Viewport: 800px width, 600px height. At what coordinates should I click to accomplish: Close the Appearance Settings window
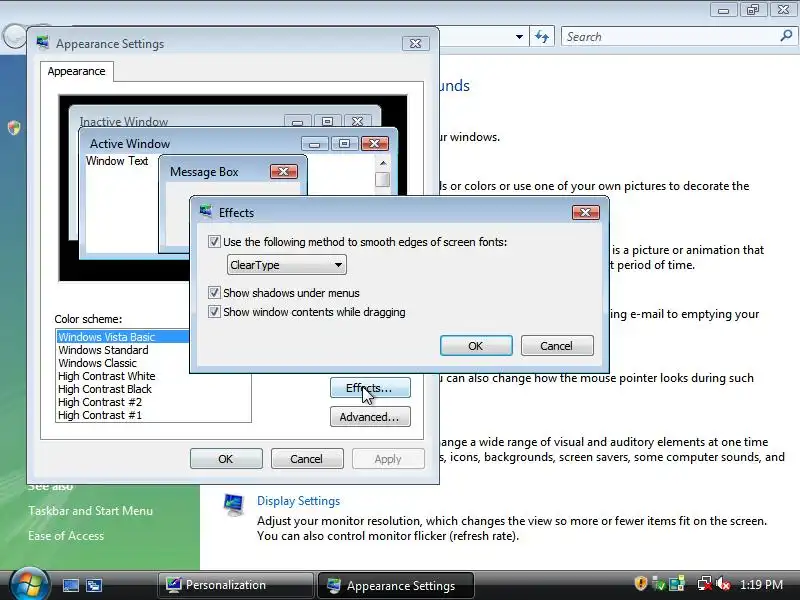coord(415,43)
